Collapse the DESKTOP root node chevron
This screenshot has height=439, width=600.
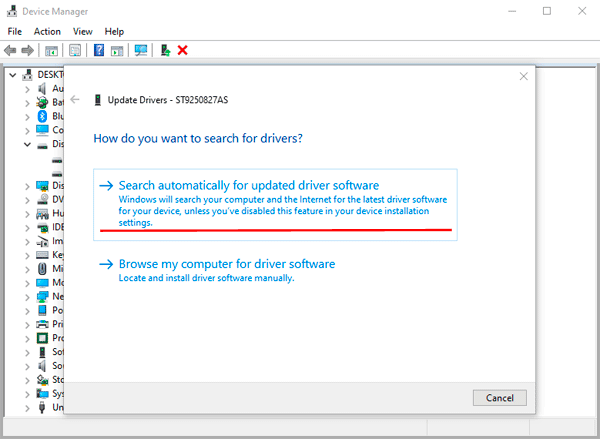tap(13, 75)
